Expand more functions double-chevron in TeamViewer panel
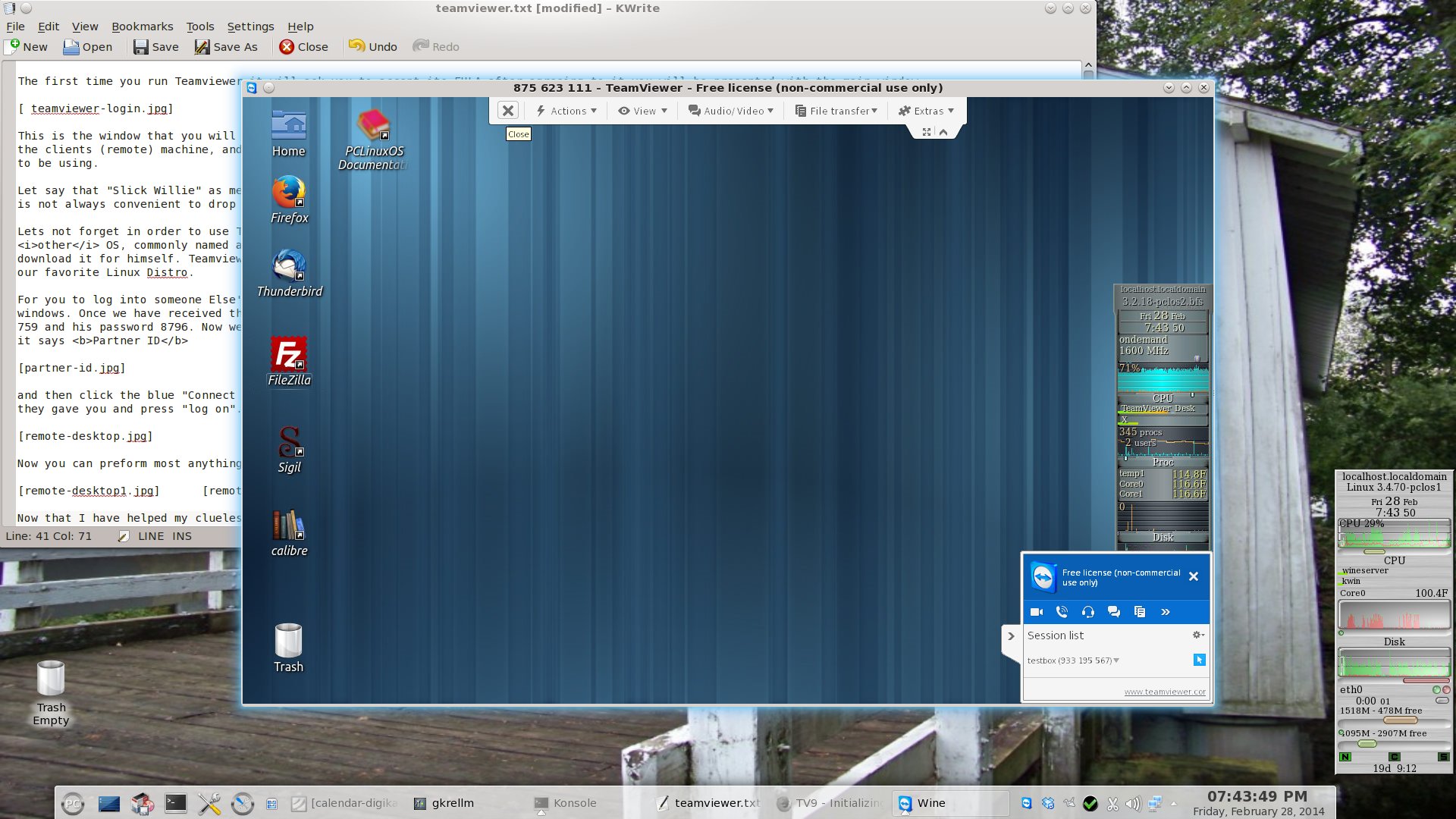The height and width of the screenshot is (819, 1456). (1166, 612)
